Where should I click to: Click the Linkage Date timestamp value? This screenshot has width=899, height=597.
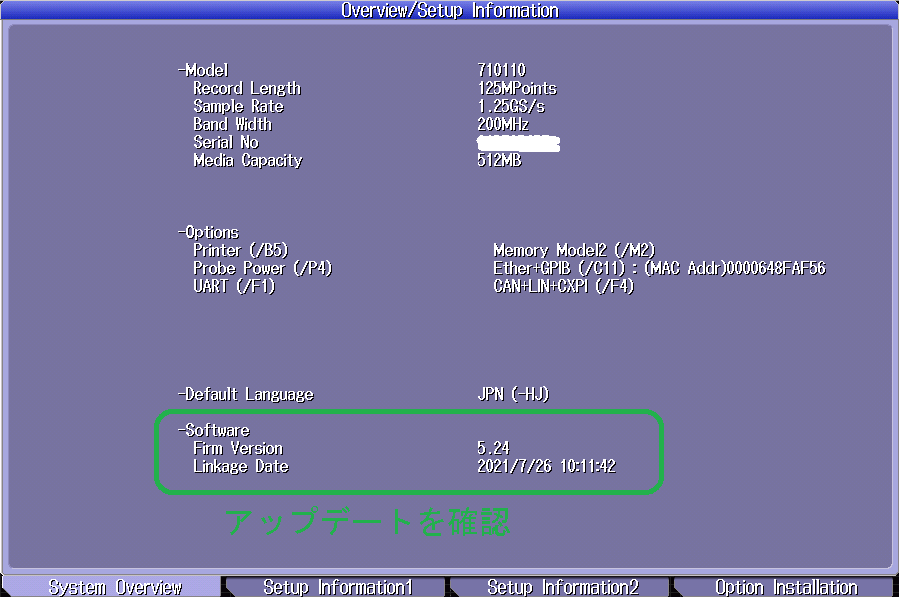(x=546, y=466)
